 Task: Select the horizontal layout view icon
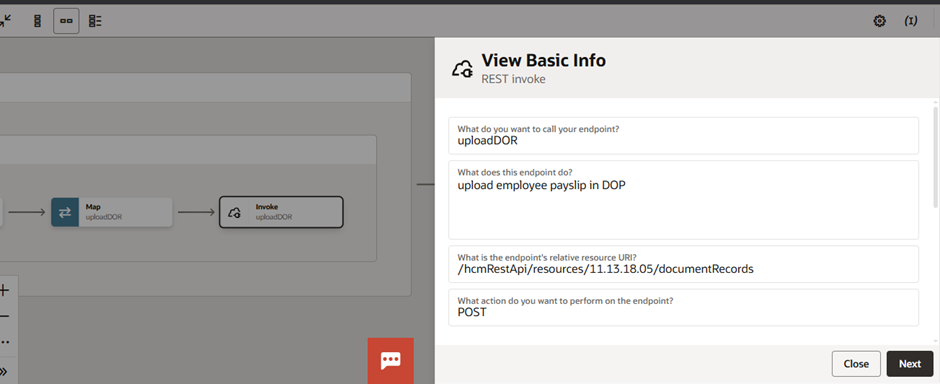point(66,21)
